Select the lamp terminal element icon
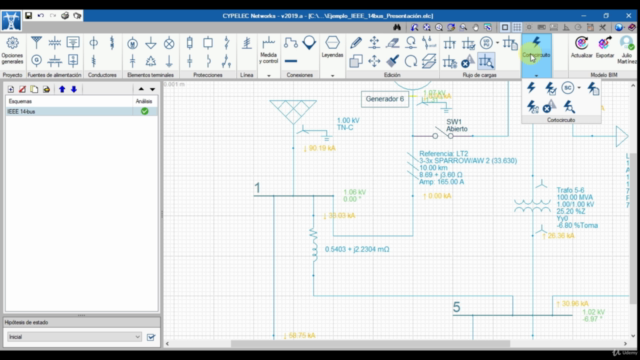 click(x=169, y=43)
